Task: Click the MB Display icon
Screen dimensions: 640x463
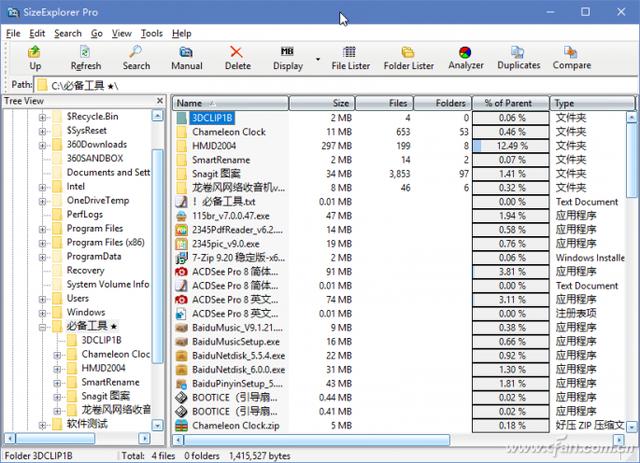Action: pyautogui.click(x=287, y=52)
